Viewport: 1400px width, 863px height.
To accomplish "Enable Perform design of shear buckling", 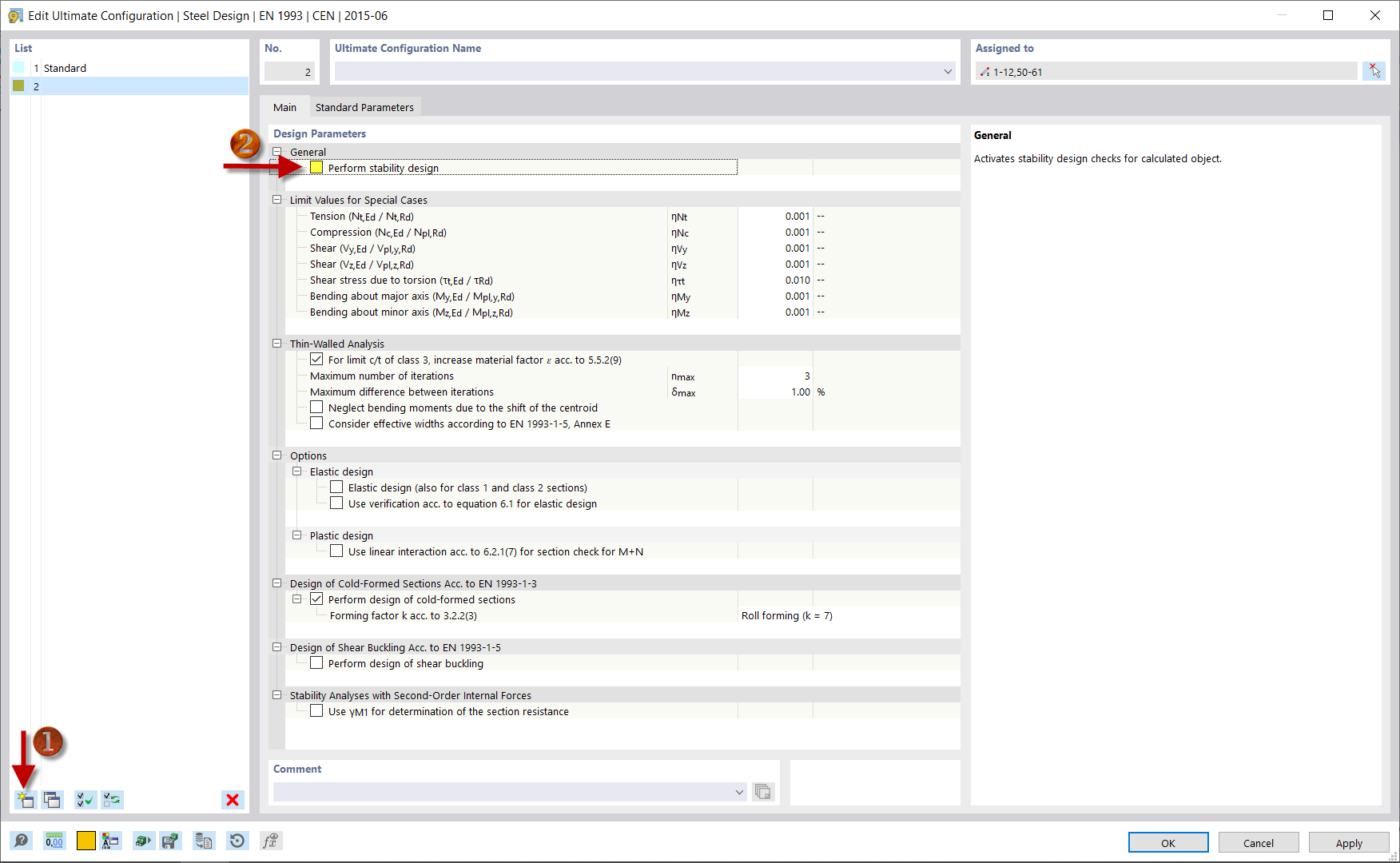I will (316, 662).
